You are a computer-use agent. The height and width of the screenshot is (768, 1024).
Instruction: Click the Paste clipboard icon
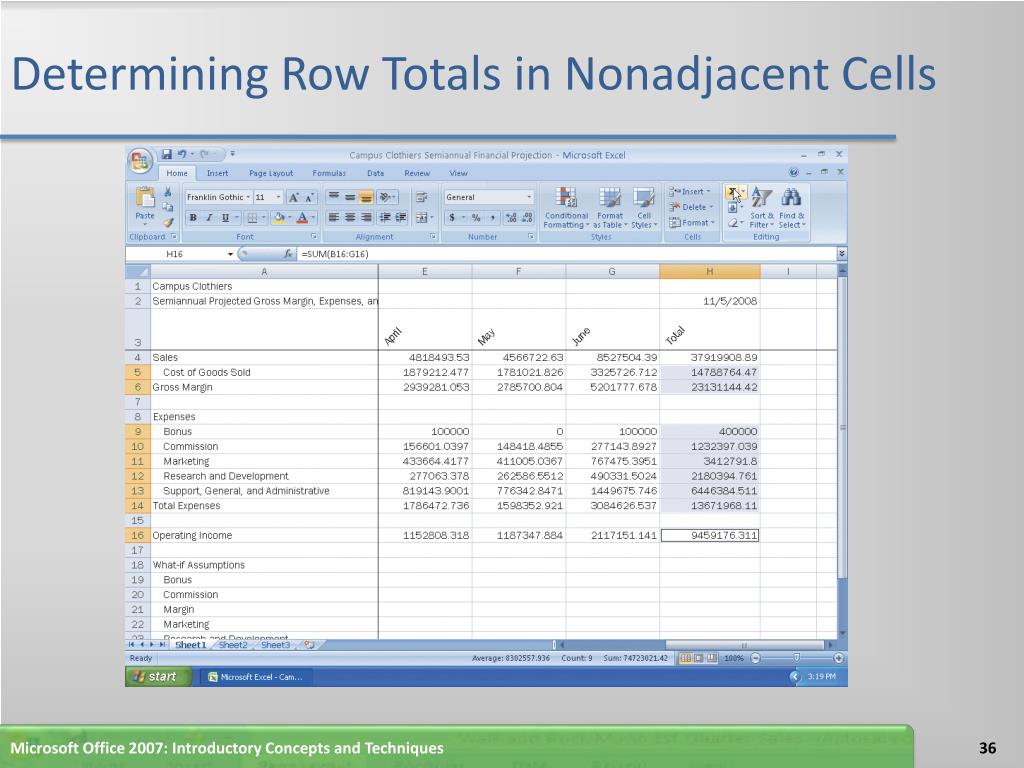click(x=145, y=199)
